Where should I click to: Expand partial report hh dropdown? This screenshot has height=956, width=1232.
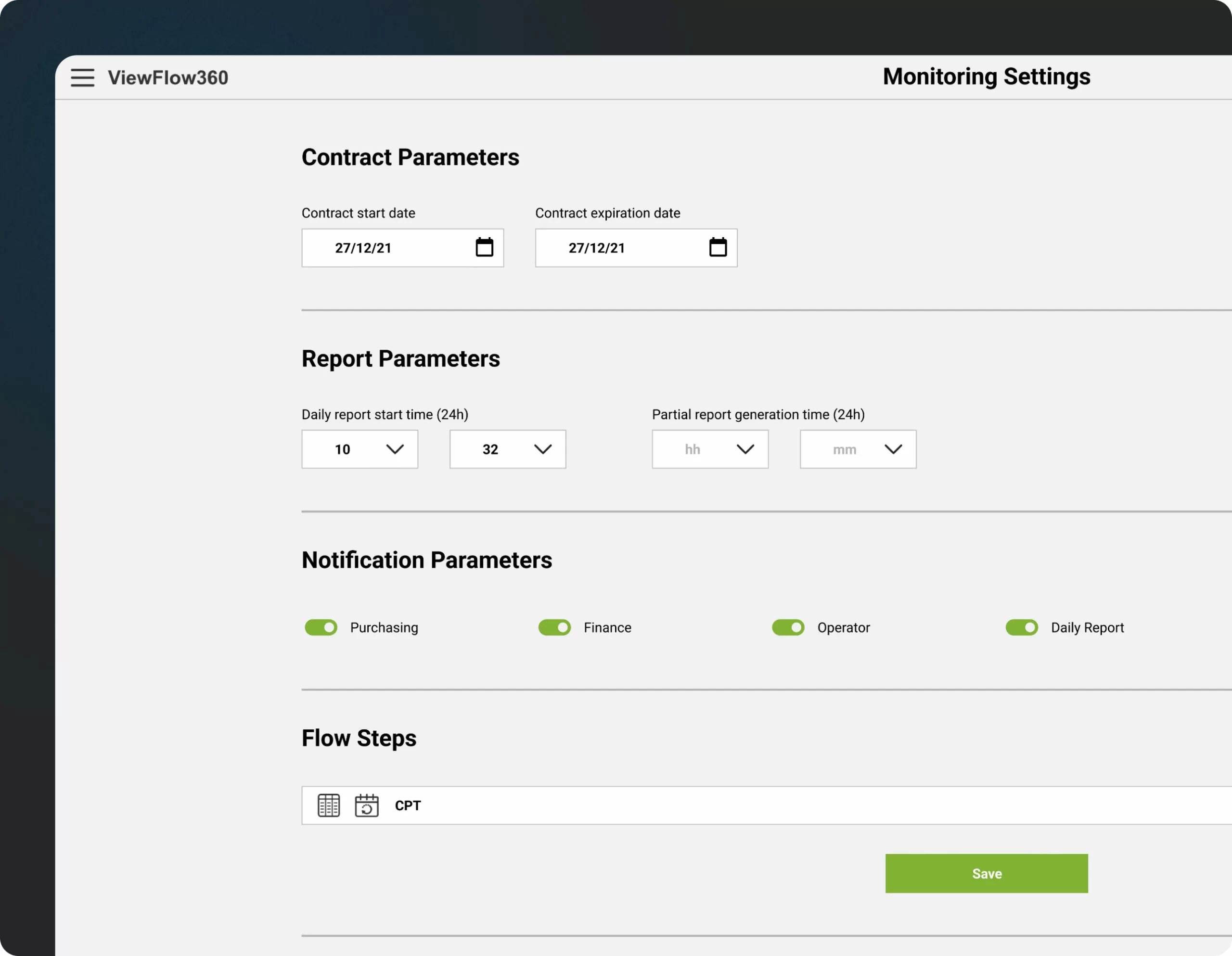coord(710,449)
